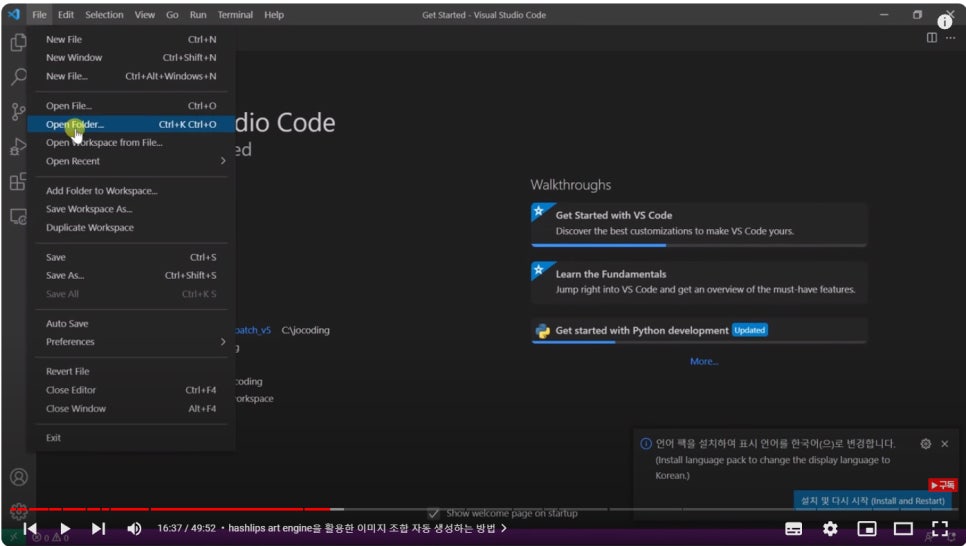Image resolution: width=966 pixels, height=546 pixels.
Task: Expand the Open Recent submenu
Action: coord(131,161)
